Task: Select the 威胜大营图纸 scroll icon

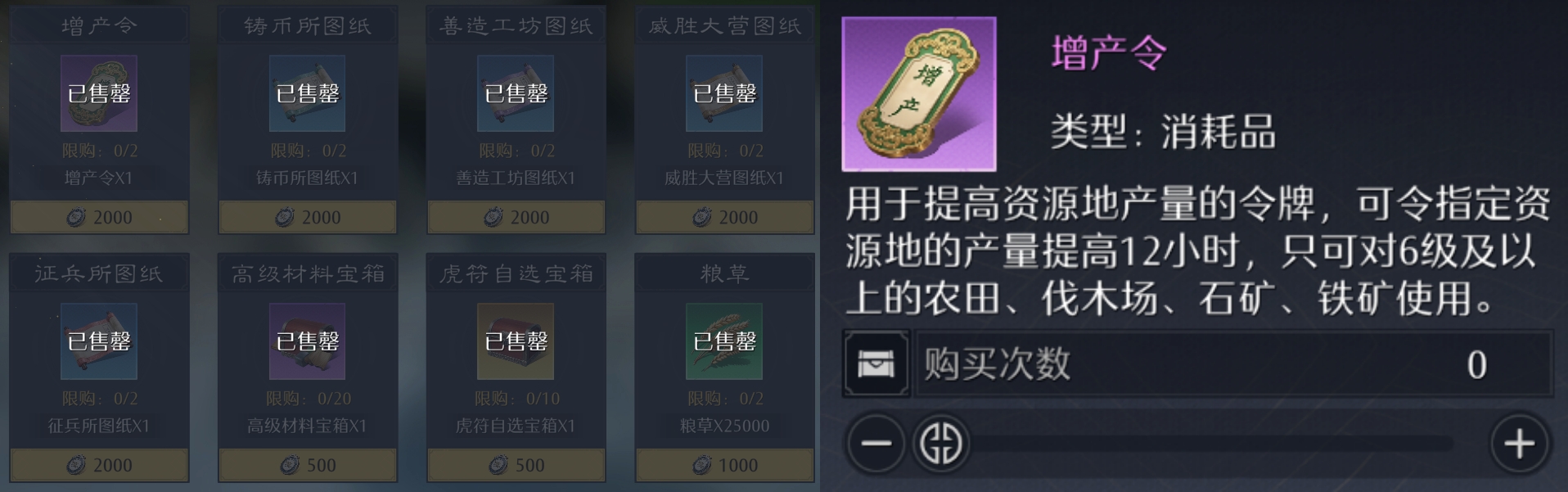Action: tap(724, 93)
